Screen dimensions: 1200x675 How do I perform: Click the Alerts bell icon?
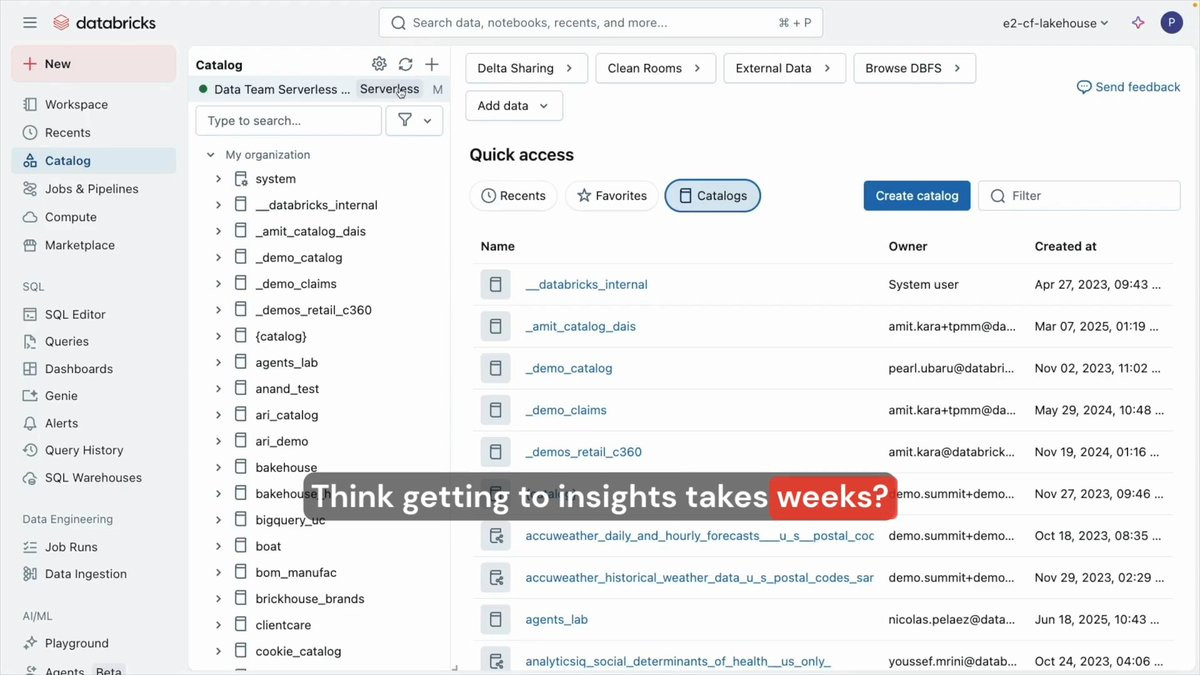pyautogui.click(x=30, y=423)
